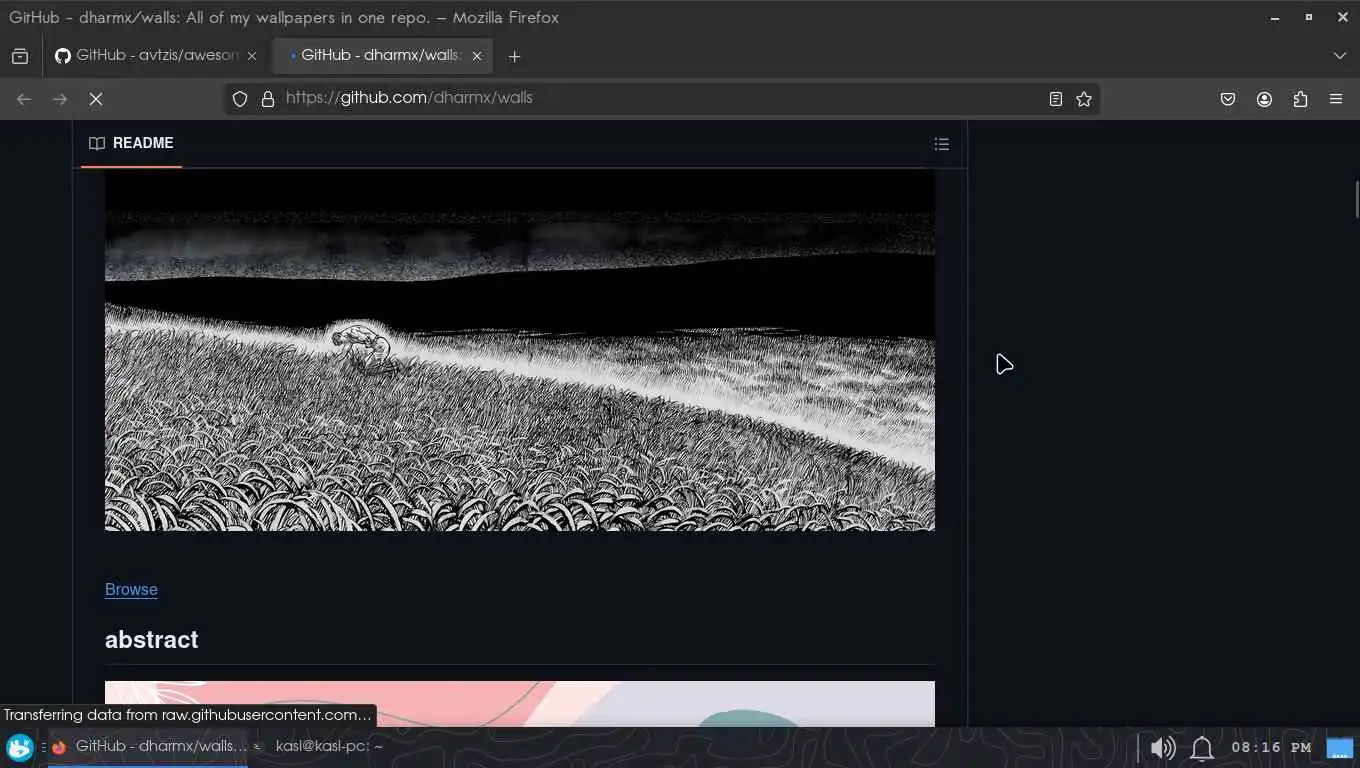
Task: Open the 08:16 PM clock
Action: pos(1271,747)
